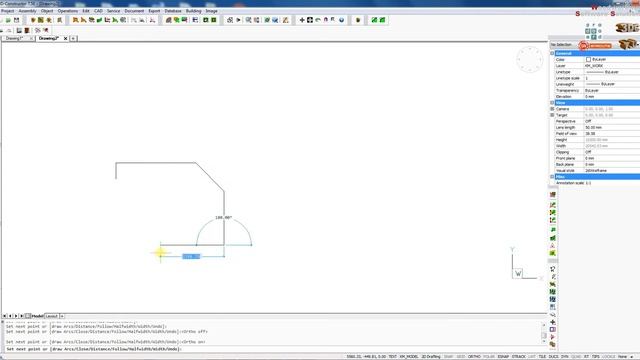
Task: Toggle DUCS in the status bar
Action: tap(553, 357)
